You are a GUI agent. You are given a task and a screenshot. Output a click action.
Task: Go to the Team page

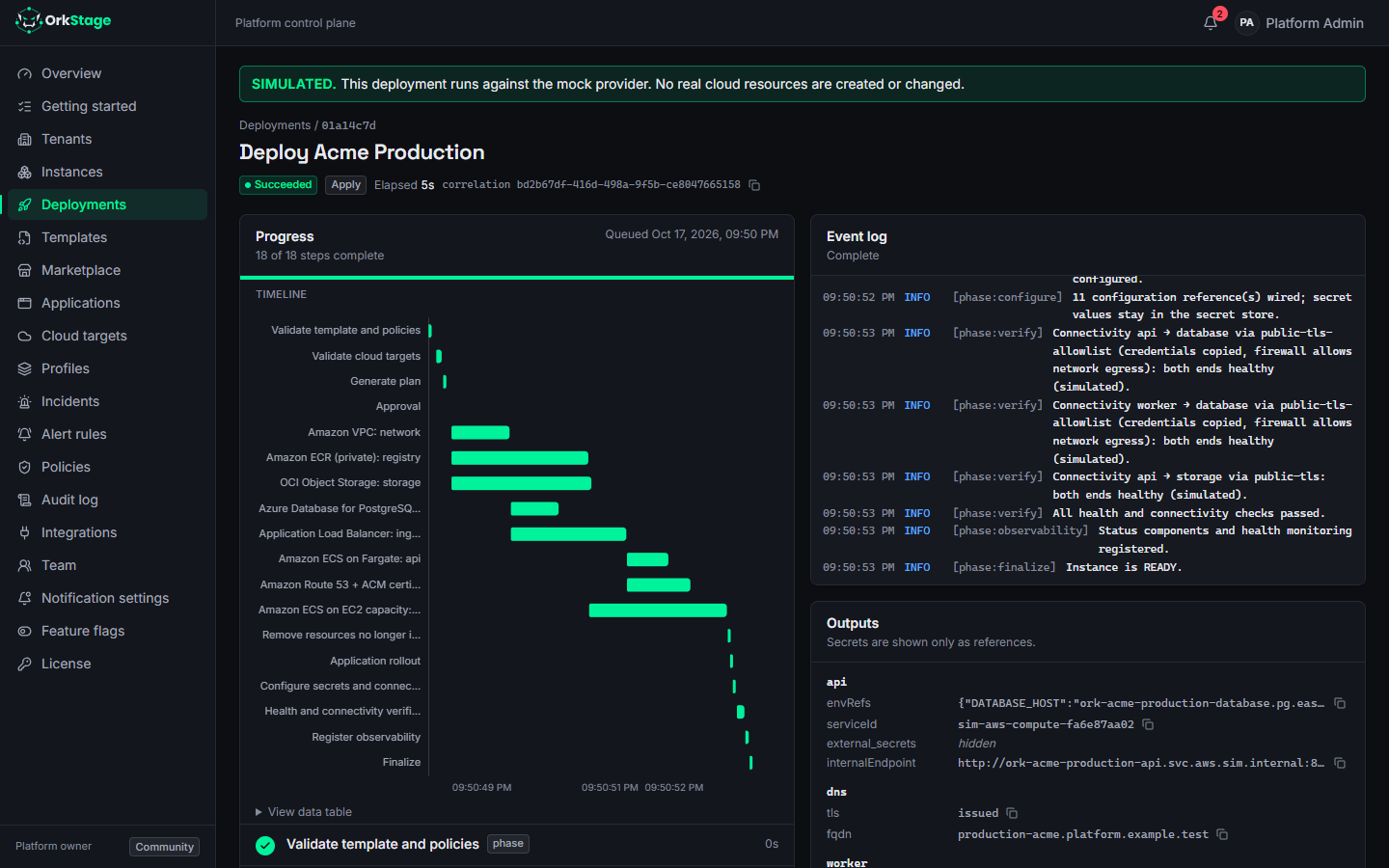[107, 565]
